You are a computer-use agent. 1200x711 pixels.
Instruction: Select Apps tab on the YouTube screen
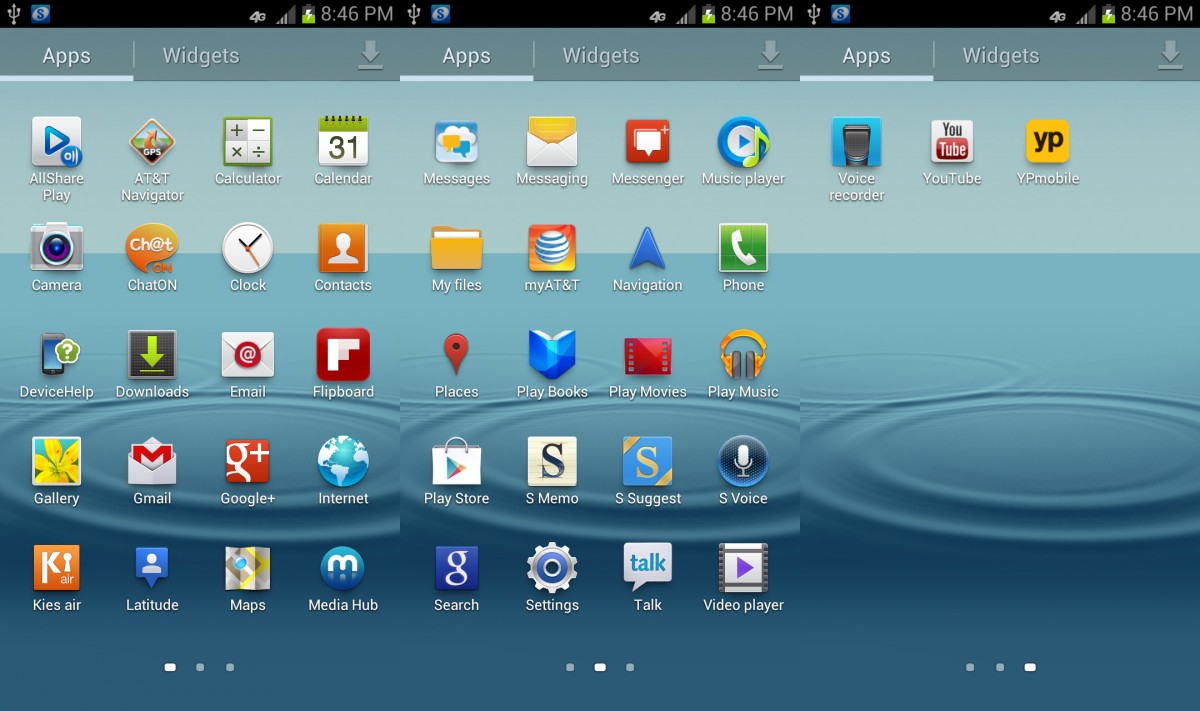pyautogui.click(x=866, y=56)
